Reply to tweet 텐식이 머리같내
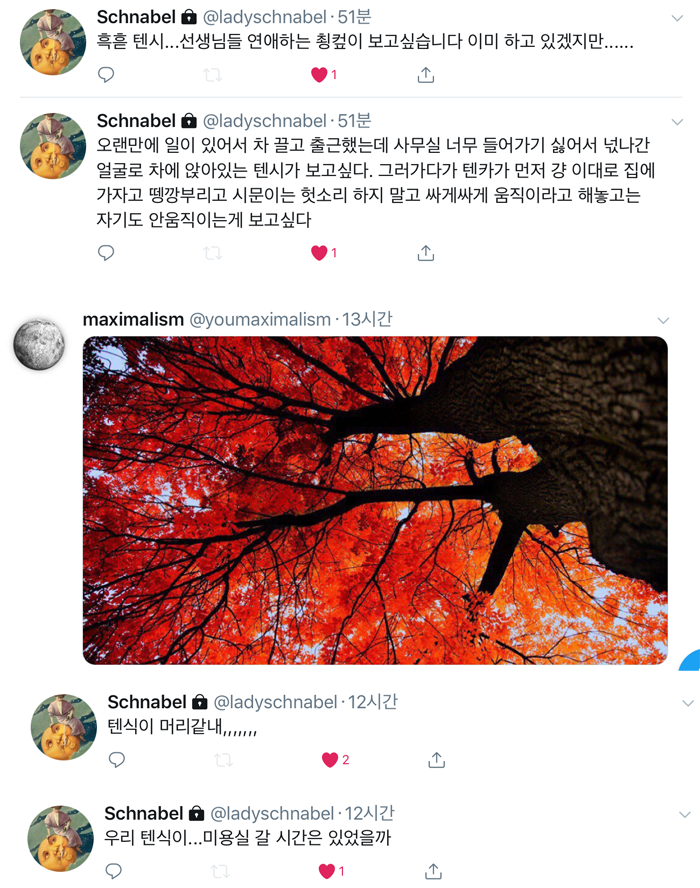Screen dimensions: 700x888 point(117,759)
